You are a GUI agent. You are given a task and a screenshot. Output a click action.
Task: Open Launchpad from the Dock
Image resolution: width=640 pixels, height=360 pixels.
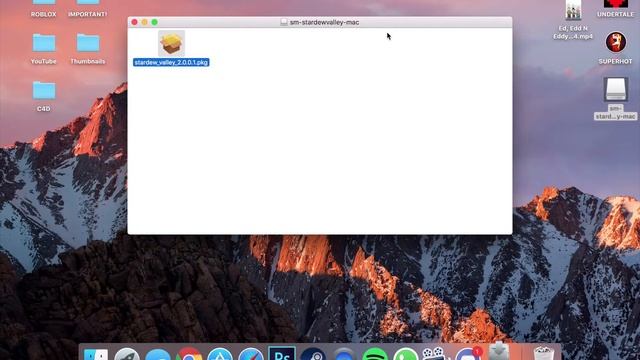(127, 354)
